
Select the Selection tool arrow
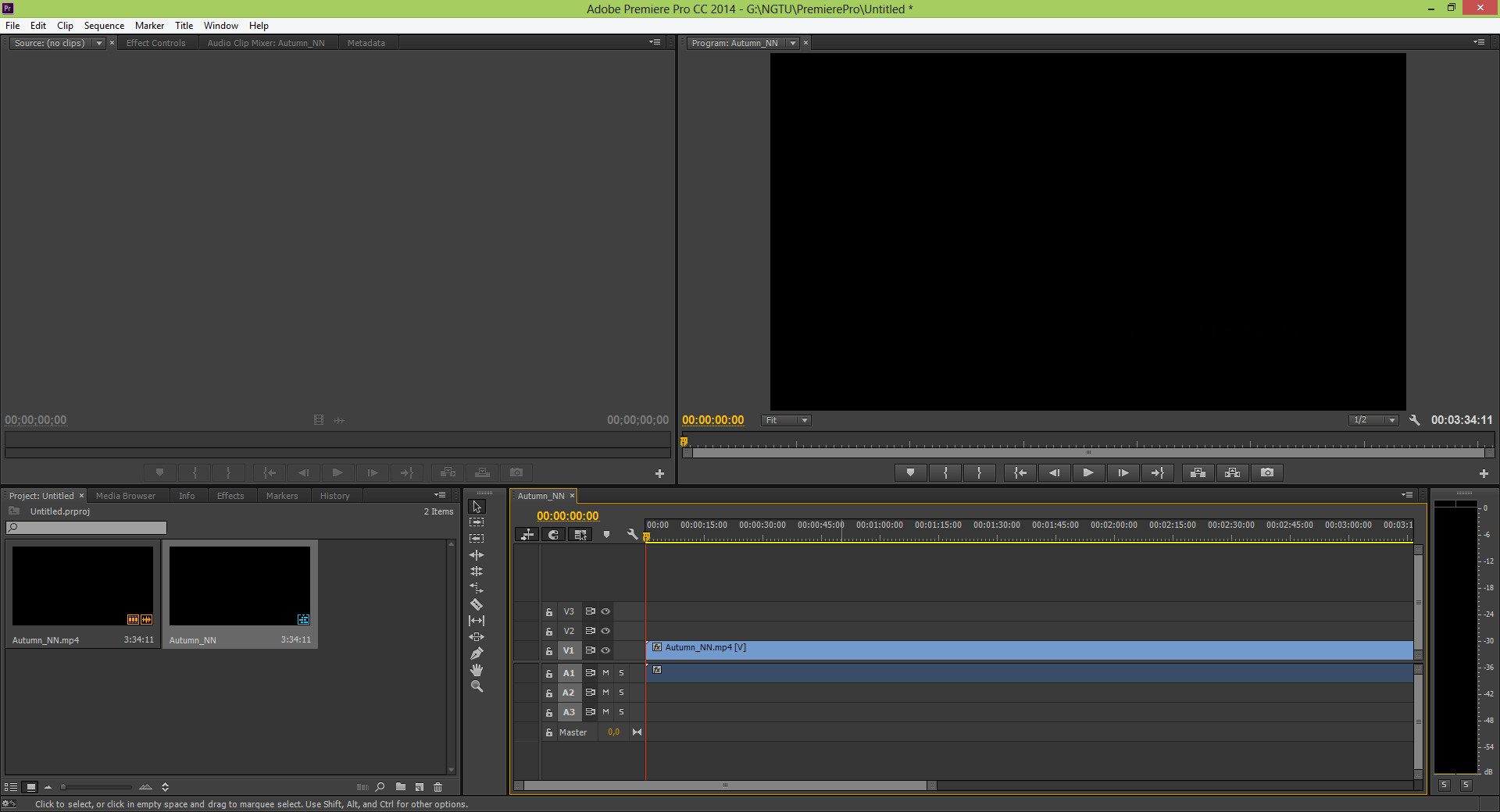[x=477, y=506]
